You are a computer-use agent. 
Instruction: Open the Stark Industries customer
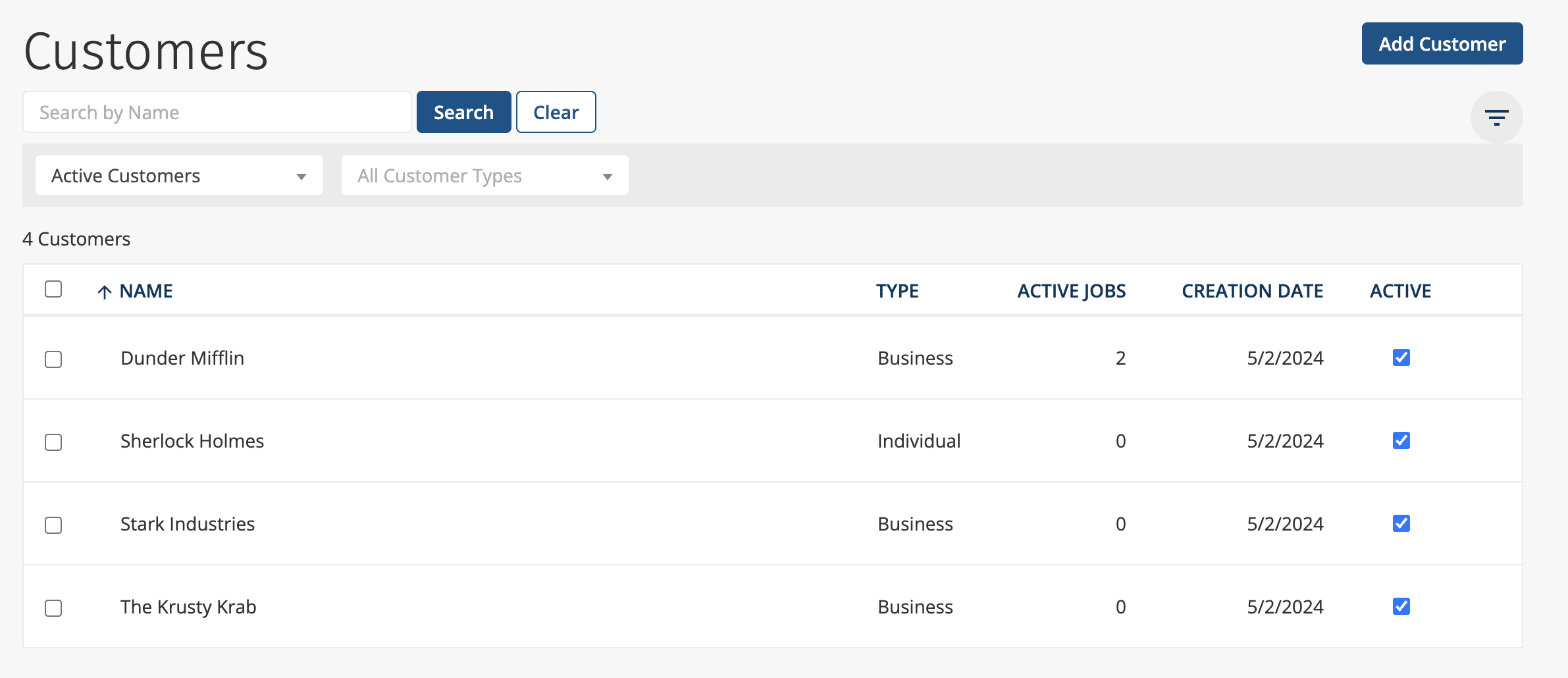coord(188,524)
